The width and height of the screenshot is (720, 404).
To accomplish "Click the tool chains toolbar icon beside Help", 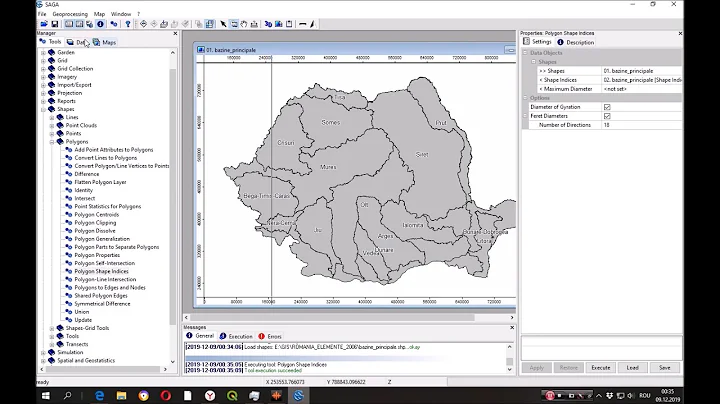I will coord(114,24).
